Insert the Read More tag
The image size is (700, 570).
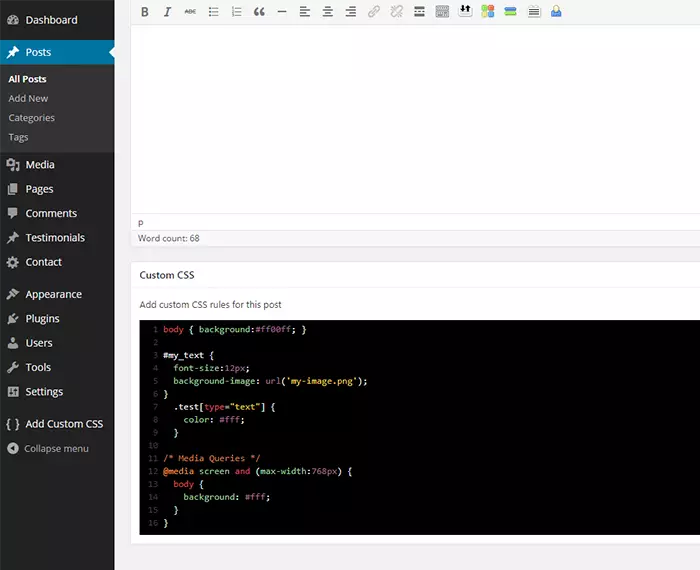419,12
